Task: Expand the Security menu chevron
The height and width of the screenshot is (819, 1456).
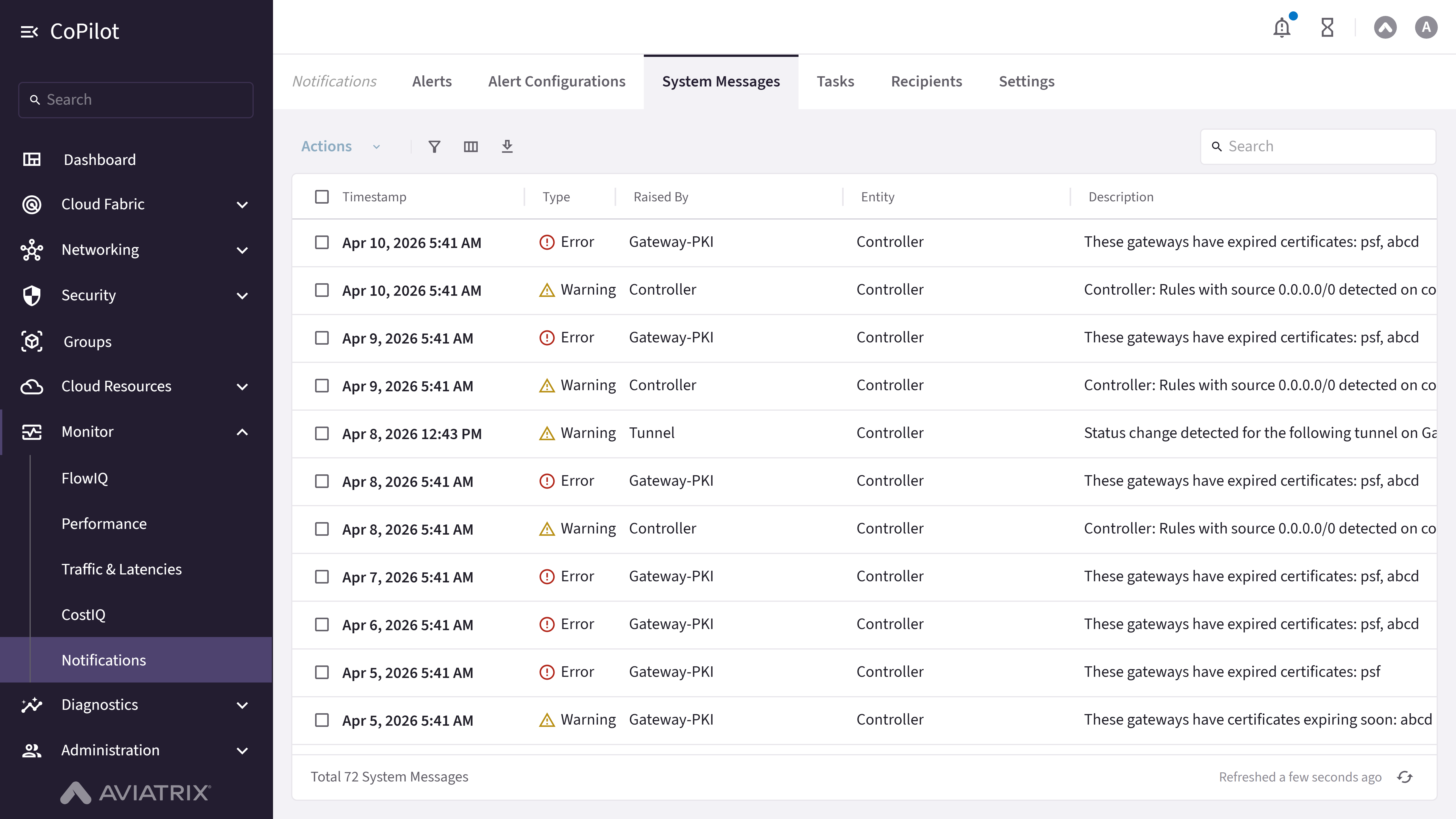Action: click(243, 296)
